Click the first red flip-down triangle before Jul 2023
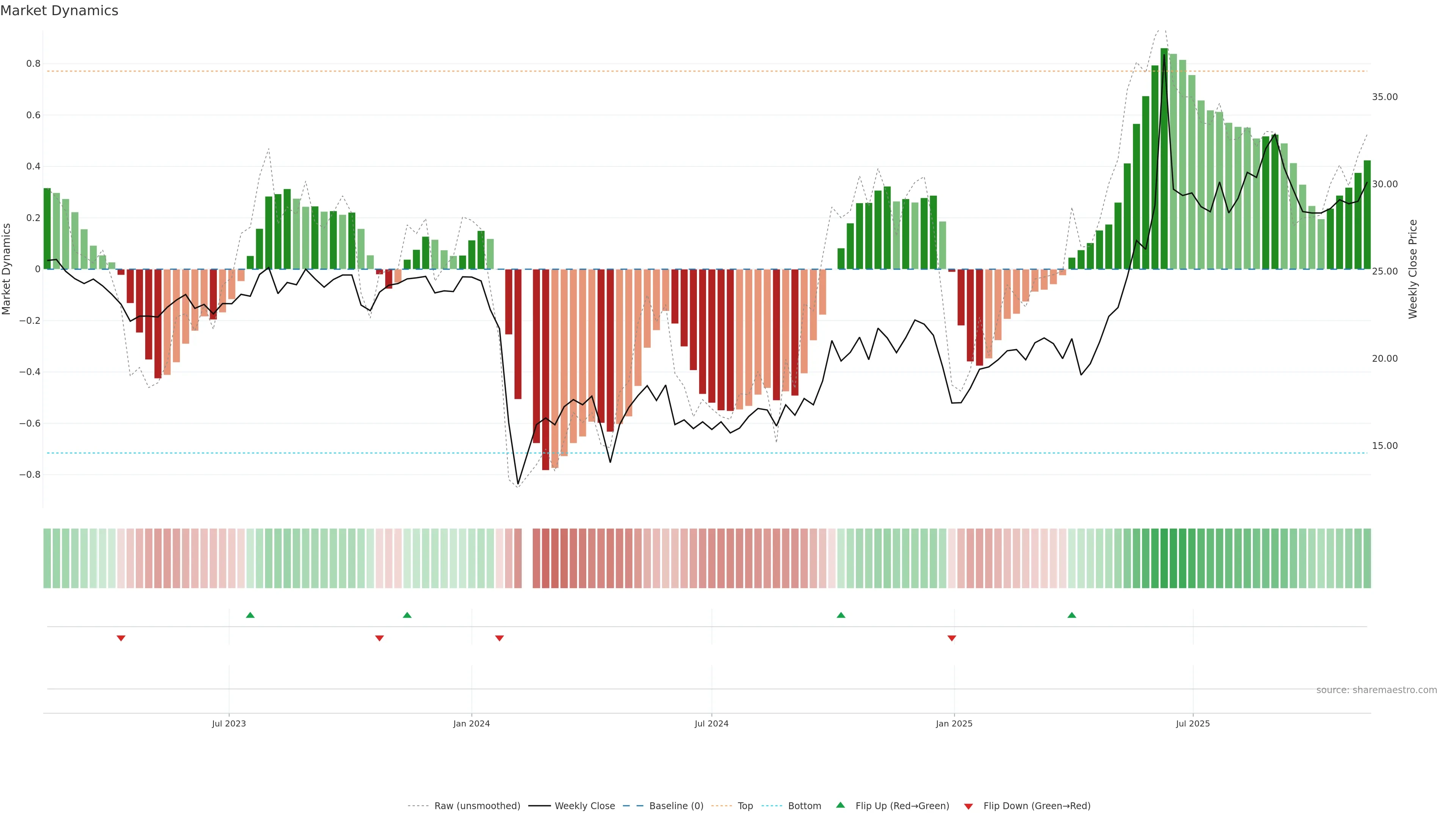Viewport: 1456px width, 819px height. point(121,638)
